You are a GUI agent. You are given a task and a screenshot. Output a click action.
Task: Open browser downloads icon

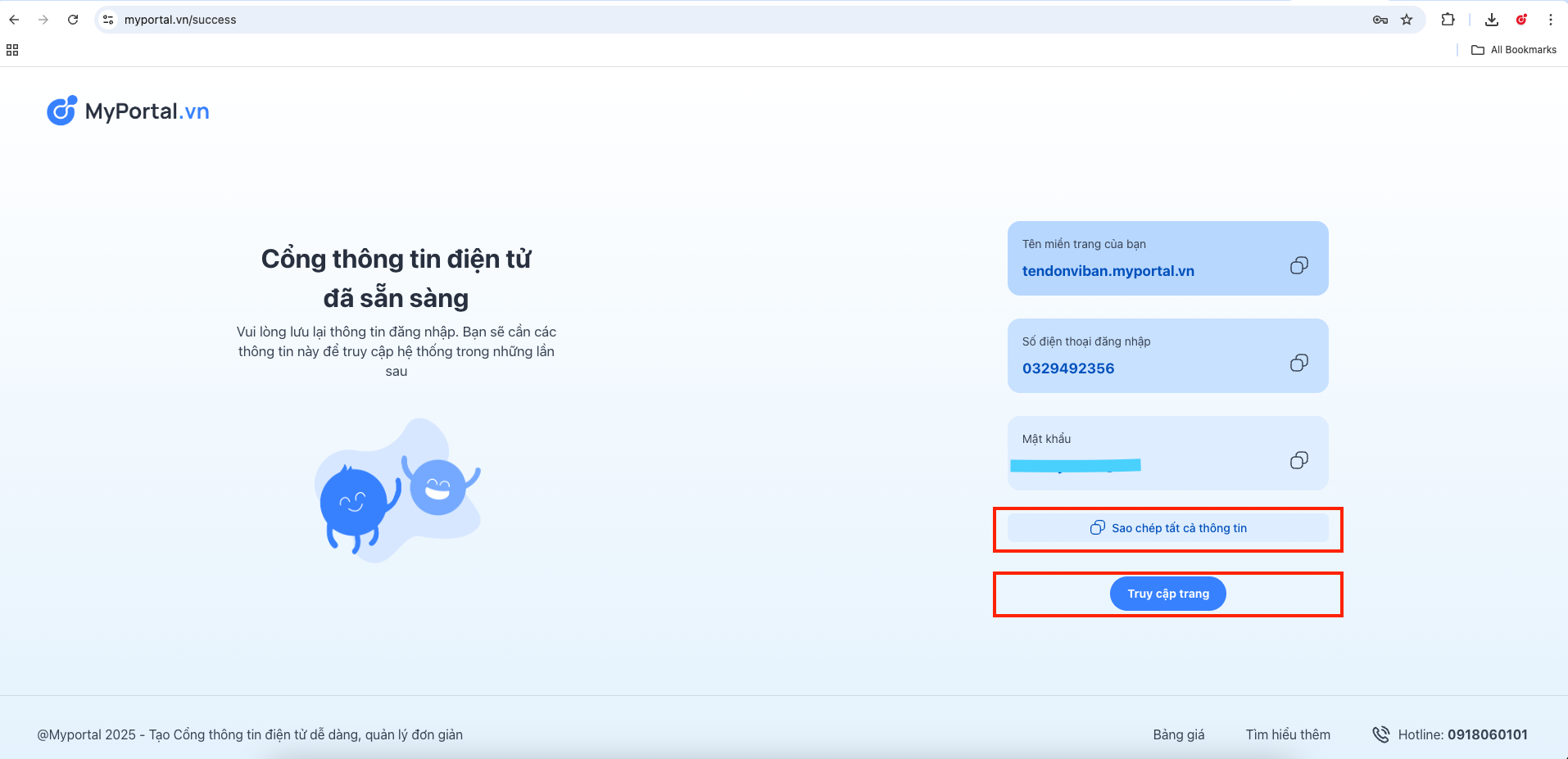(1491, 20)
